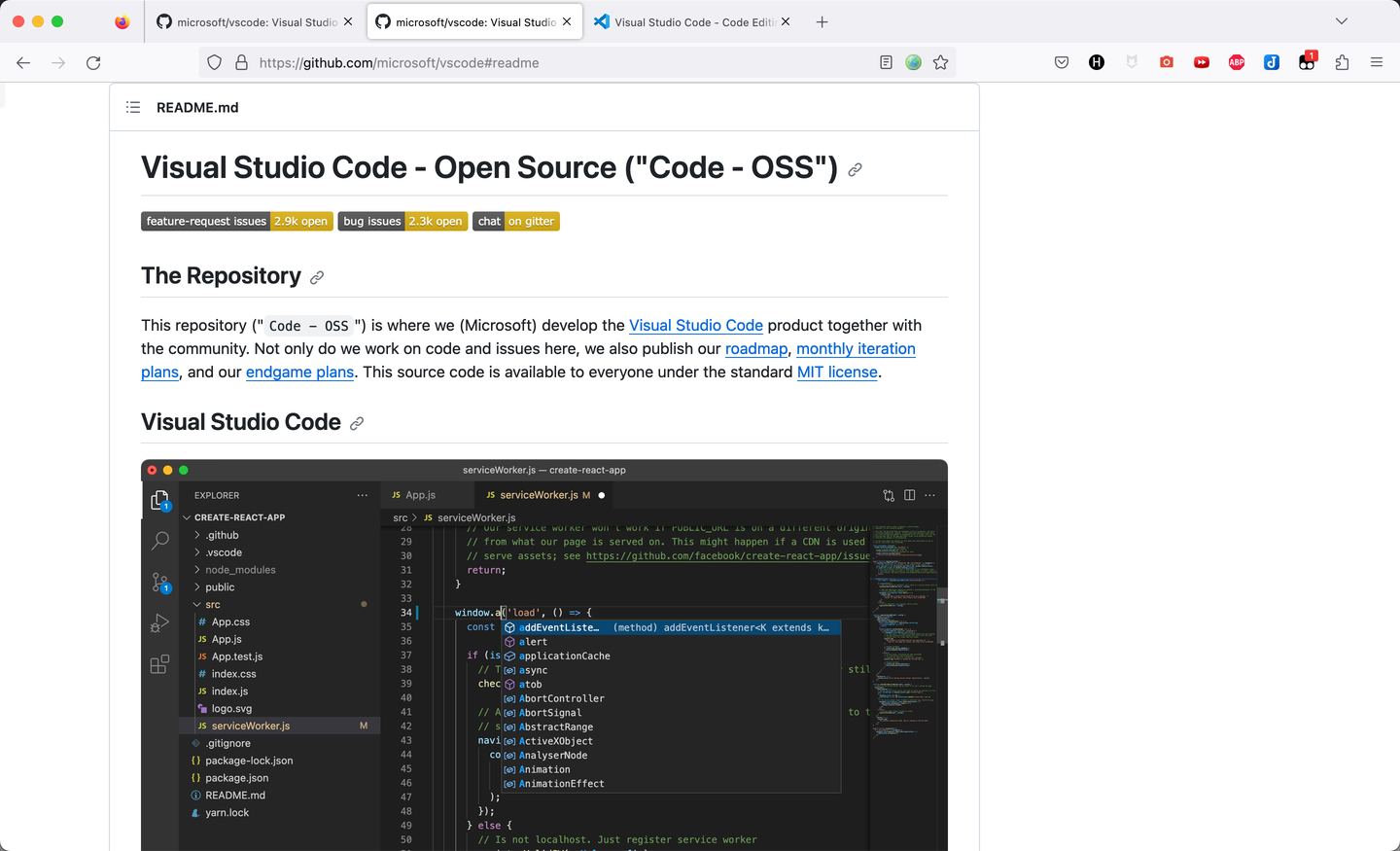The height and width of the screenshot is (851, 1400).
Task: Click the Firefox View icon in tab bar
Action: tap(122, 21)
